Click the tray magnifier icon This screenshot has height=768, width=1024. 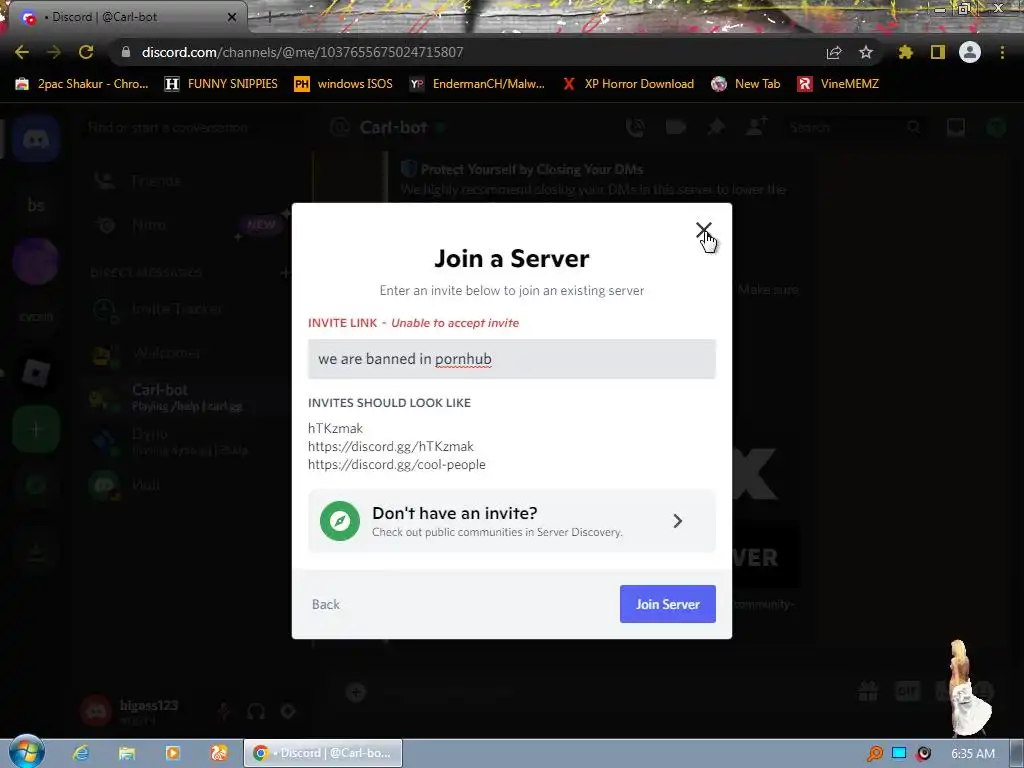874,754
